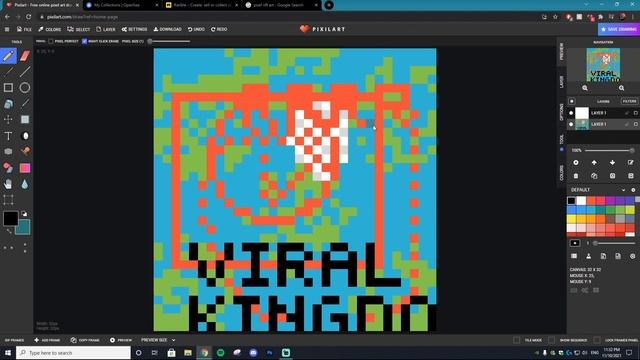Image resolution: width=640 pixels, height=360 pixels.
Task: Select the pink Gradient tool
Action: (x=25, y=168)
